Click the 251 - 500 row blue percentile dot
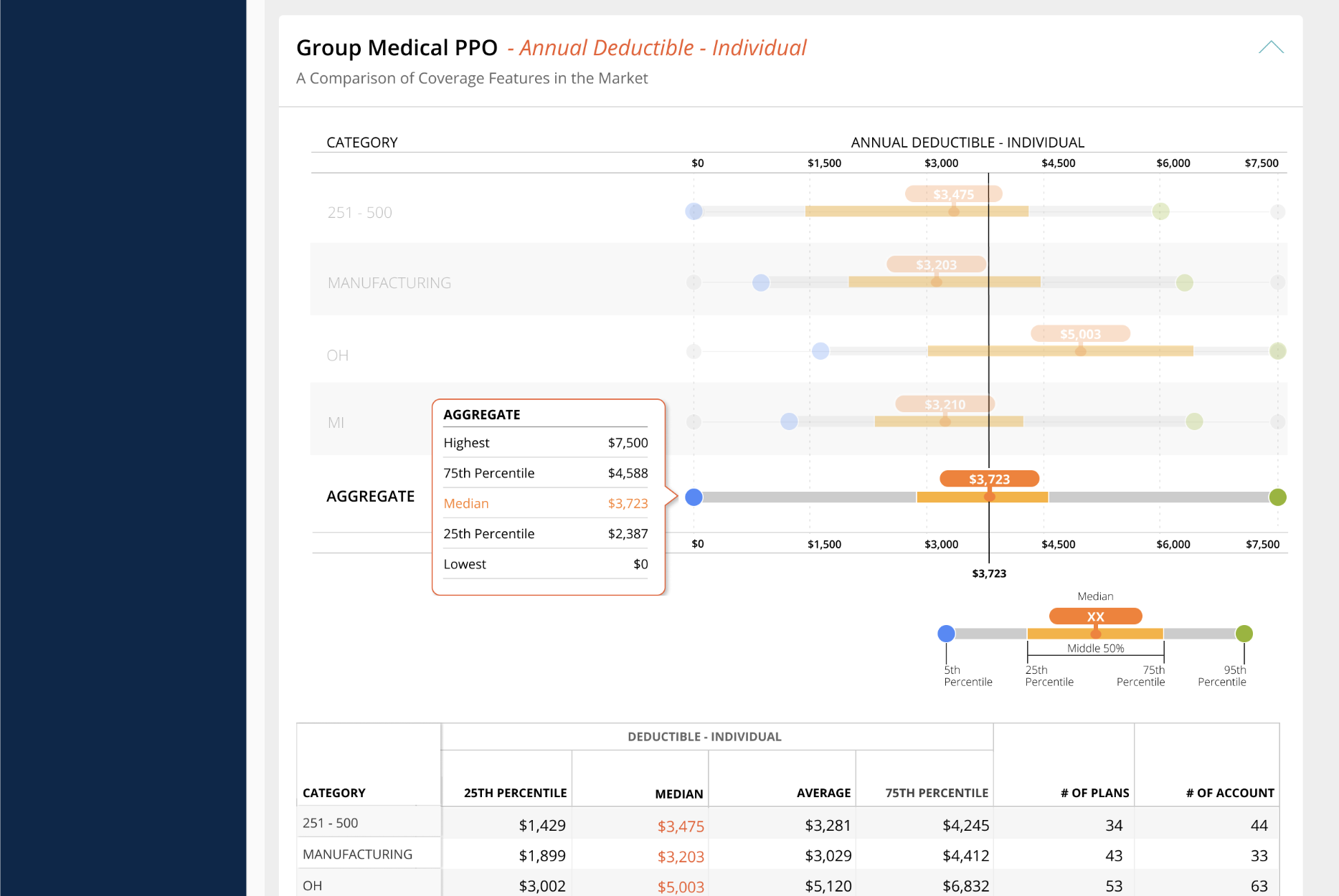 tap(694, 211)
